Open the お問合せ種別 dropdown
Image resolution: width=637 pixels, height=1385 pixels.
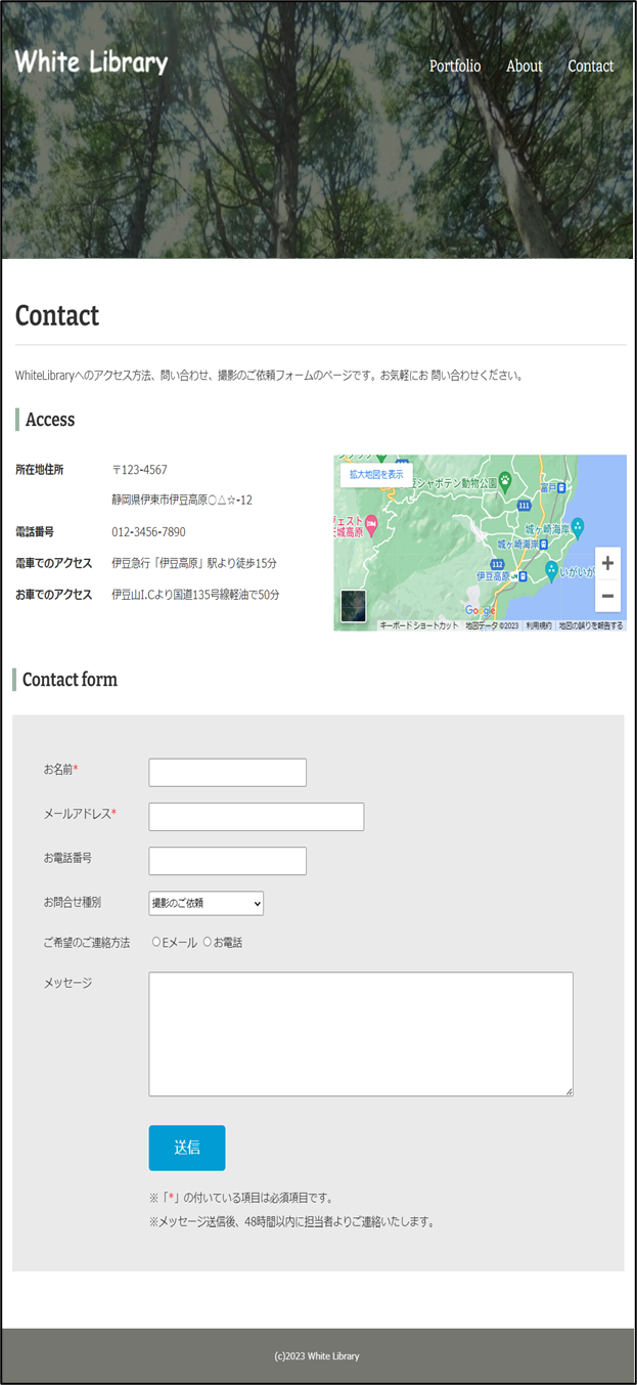206,903
